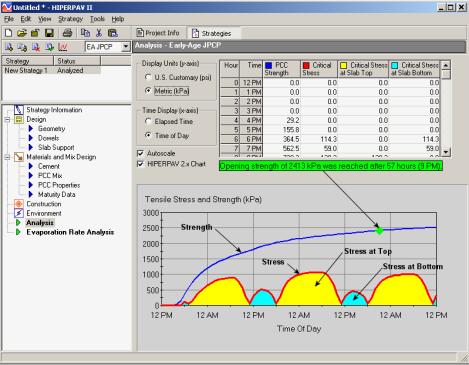Image resolution: width=469 pixels, height=365 pixels.
Task: Click the Time column header
Action: point(251,69)
